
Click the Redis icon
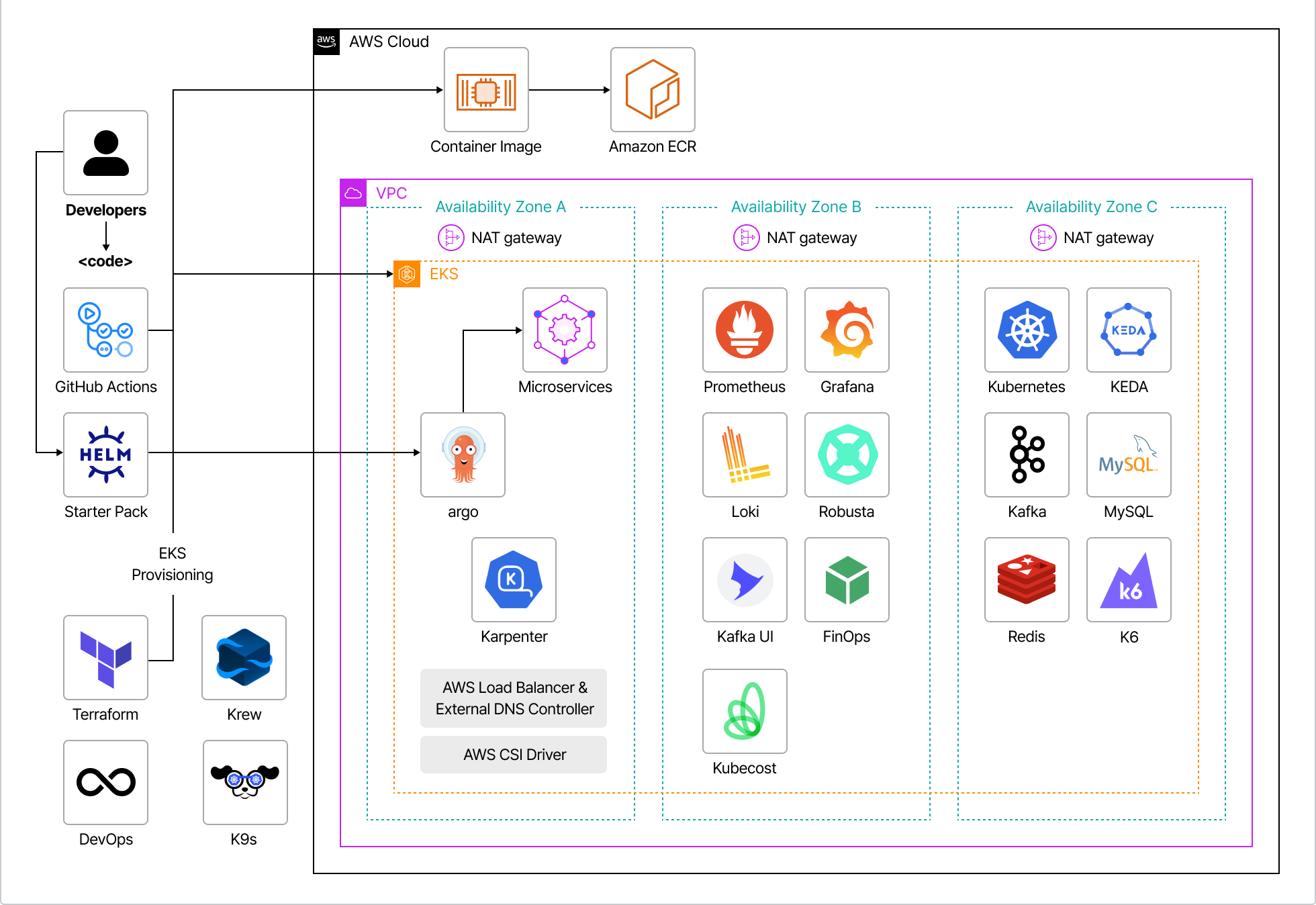point(1027,580)
